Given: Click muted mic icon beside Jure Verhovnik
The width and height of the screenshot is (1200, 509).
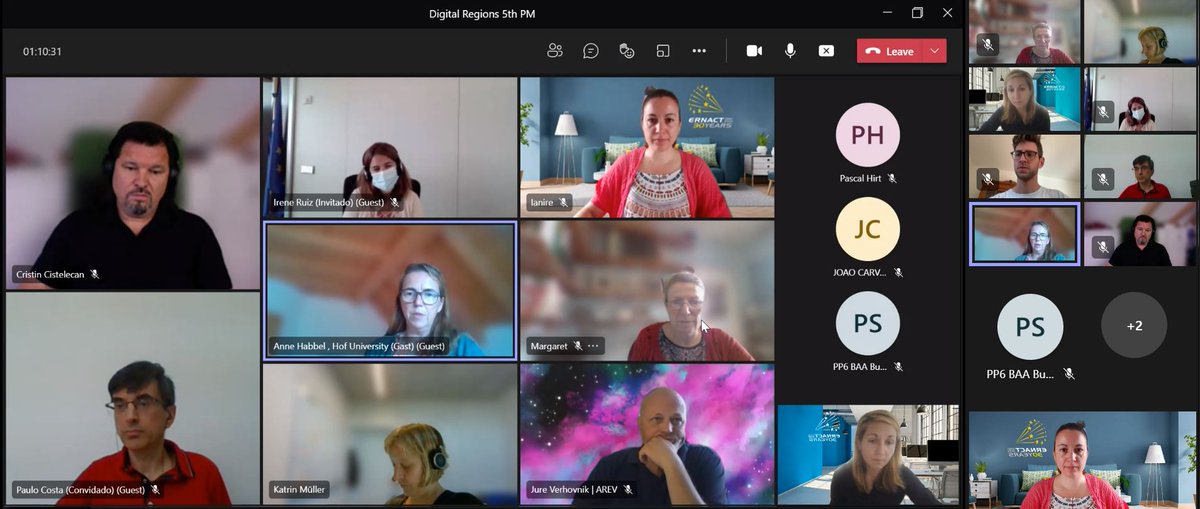Looking at the screenshot, I should 628,490.
